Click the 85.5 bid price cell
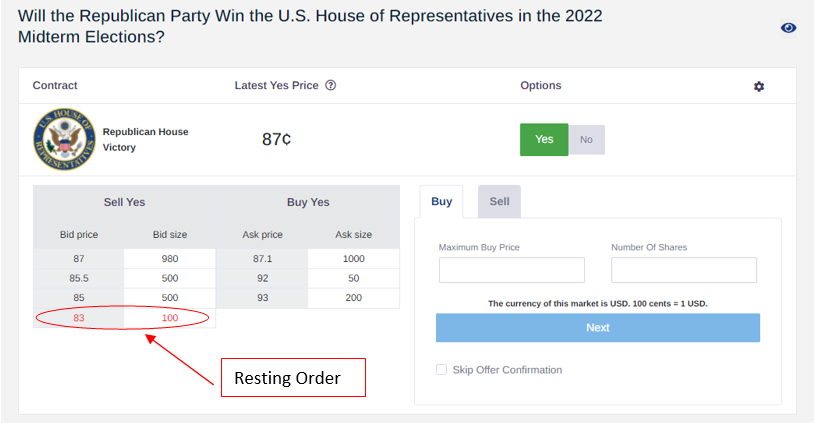819x424 pixels. pyautogui.click(x=79, y=278)
